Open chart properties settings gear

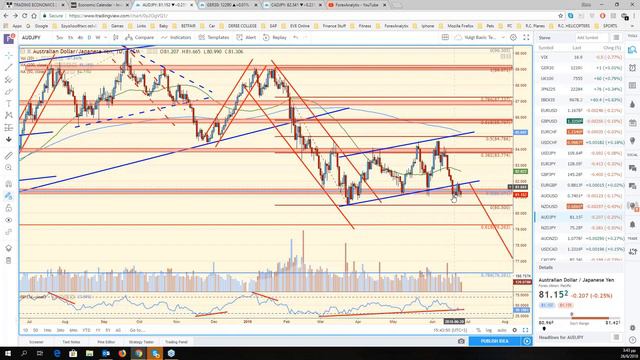click(513, 38)
